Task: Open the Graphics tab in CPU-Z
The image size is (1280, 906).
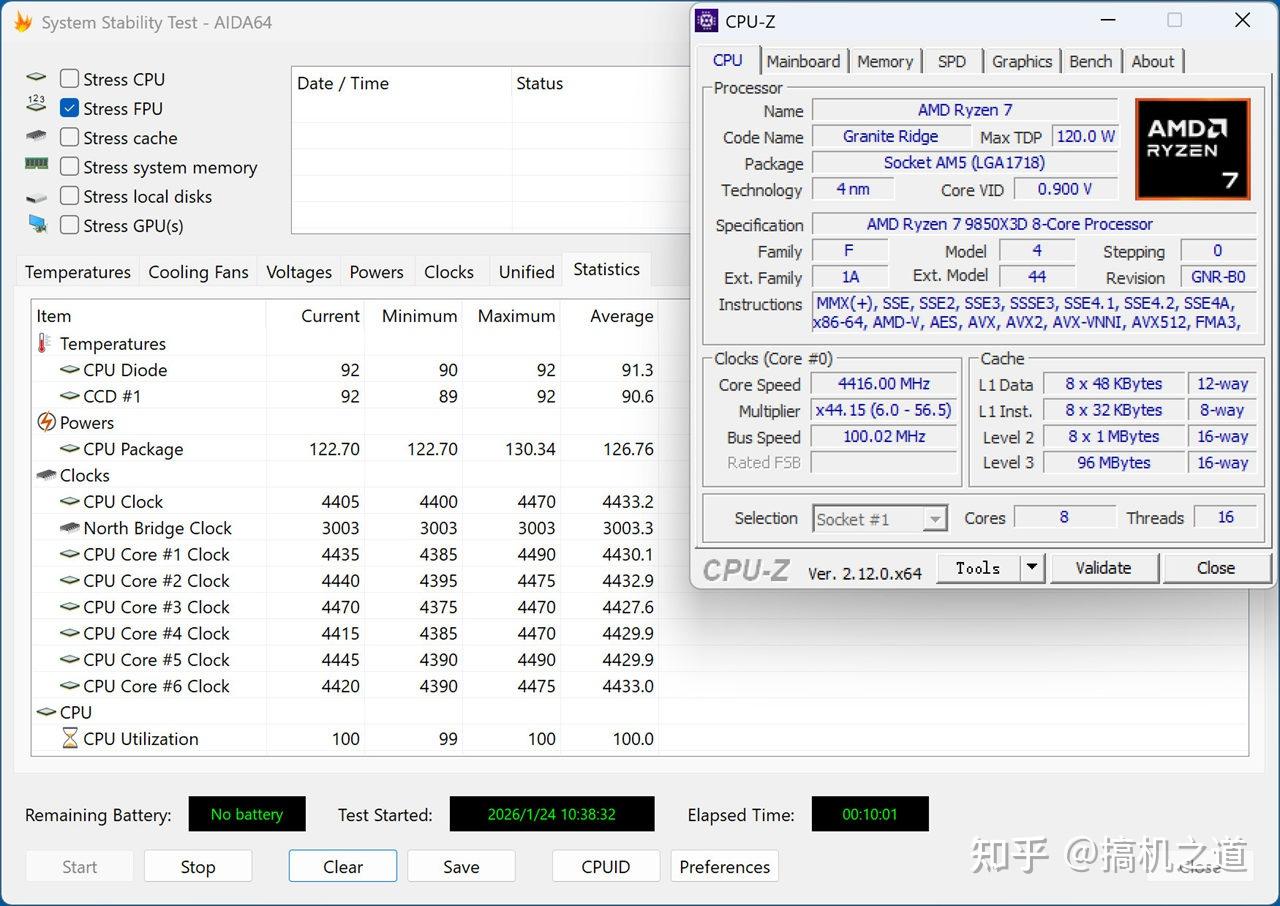Action: click(1022, 61)
